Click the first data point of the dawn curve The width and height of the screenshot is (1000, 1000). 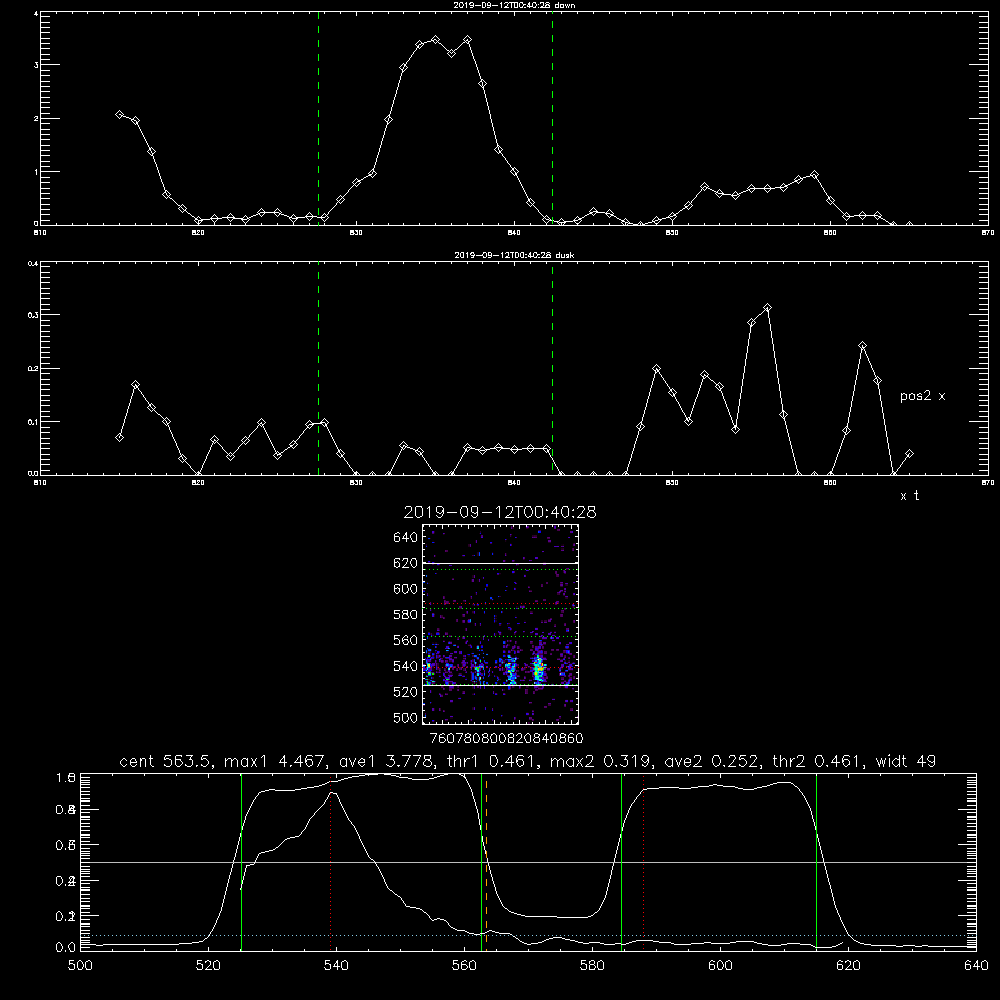(119, 114)
